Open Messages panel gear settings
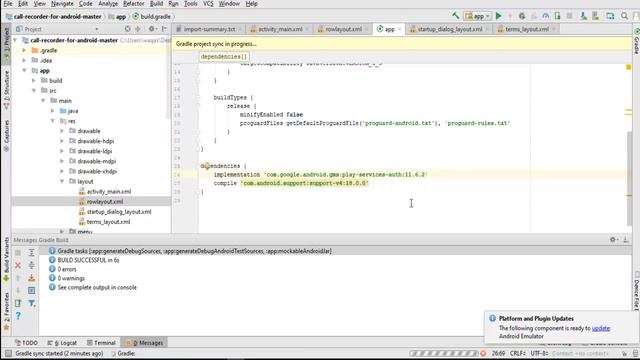Image resolution: width=640 pixels, height=360 pixels. tap(613, 240)
